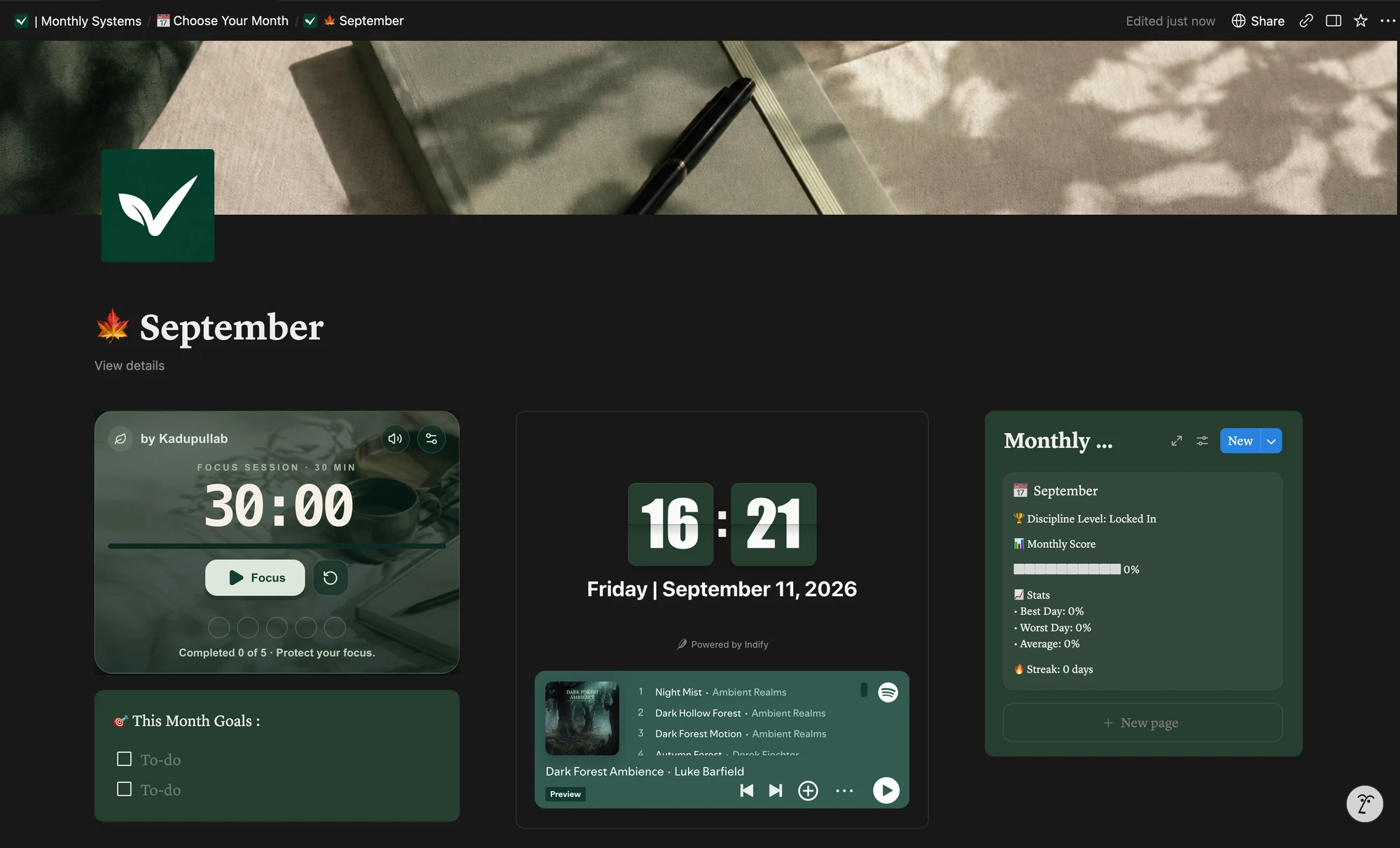The width and height of the screenshot is (1400, 848).
Task: Select the Dark Hollow Forest track
Action: [x=698, y=713]
